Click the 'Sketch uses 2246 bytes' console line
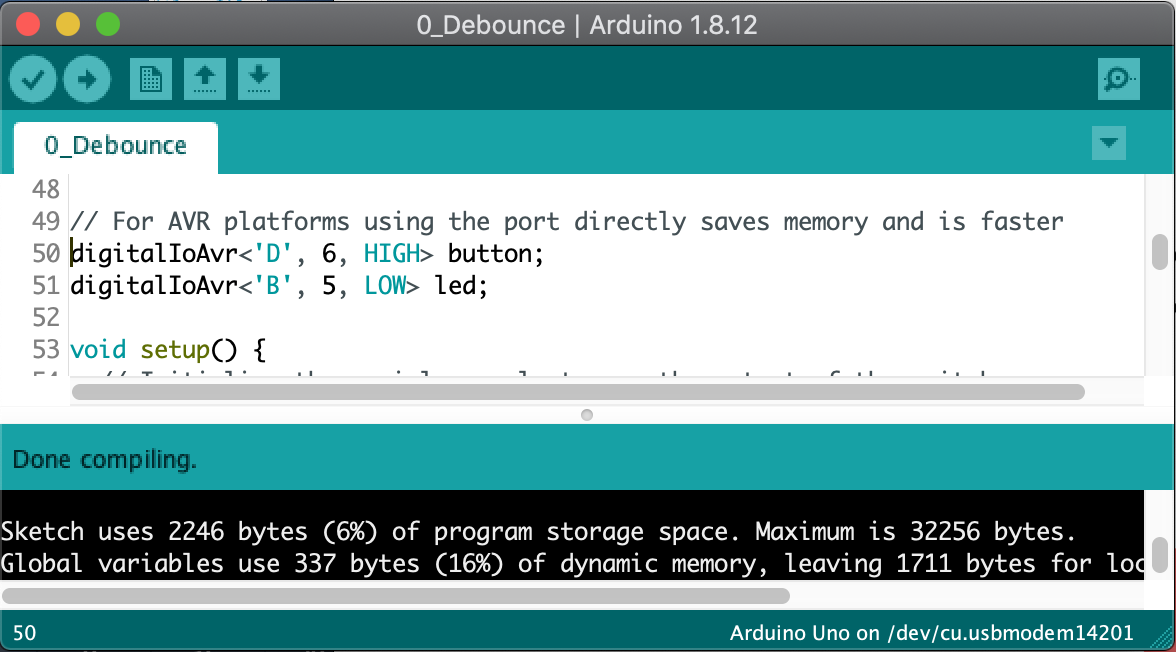 538,531
